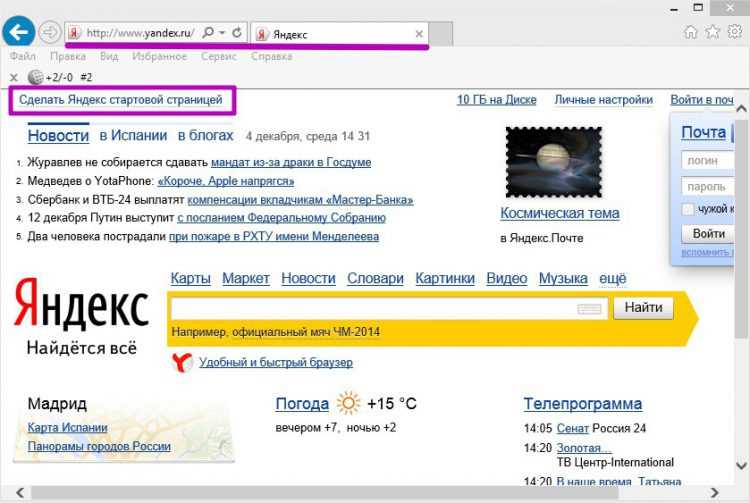Expand the address bar dropdown arrow

(x=222, y=33)
